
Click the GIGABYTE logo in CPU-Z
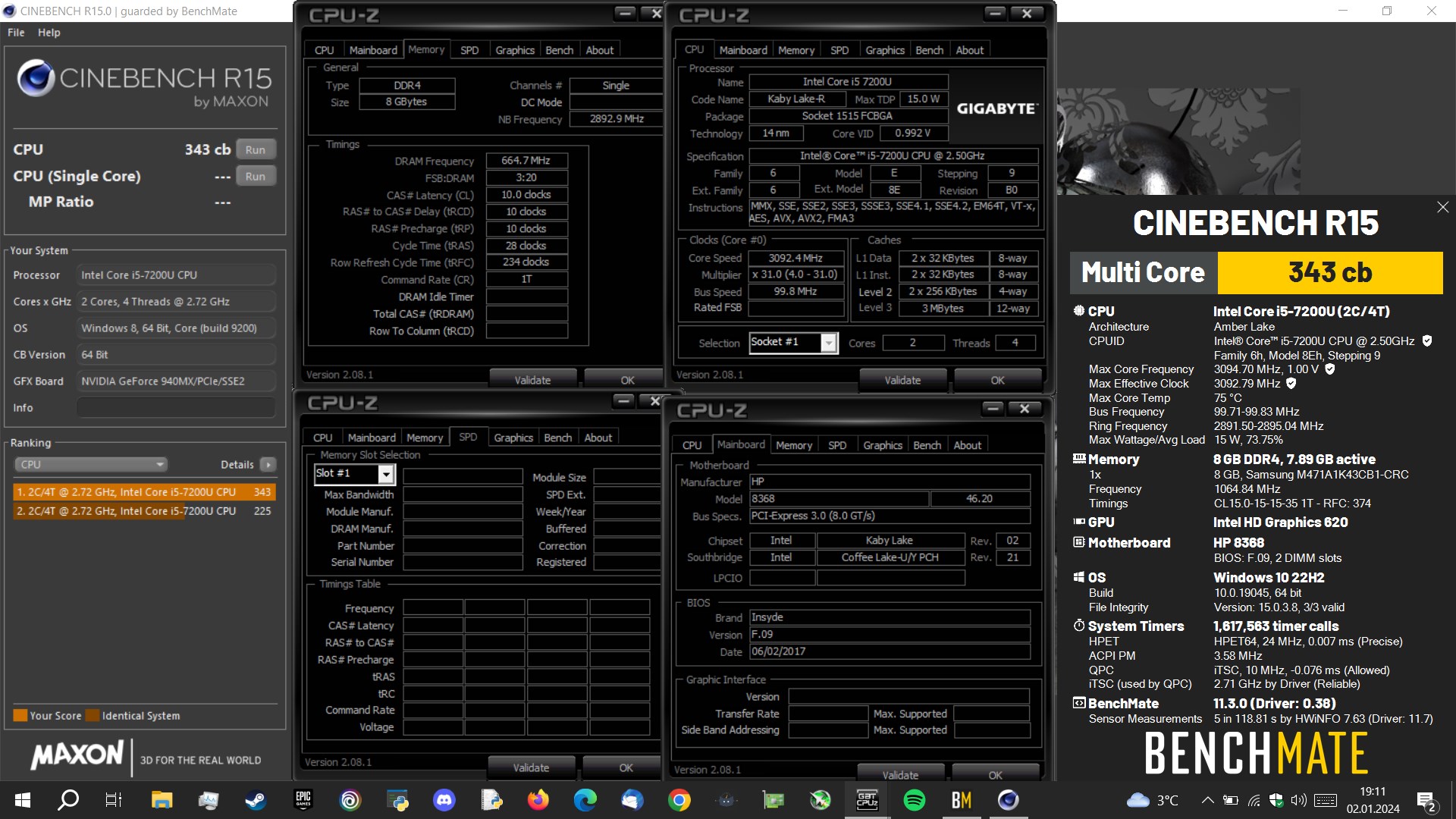(x=996, y=108)
